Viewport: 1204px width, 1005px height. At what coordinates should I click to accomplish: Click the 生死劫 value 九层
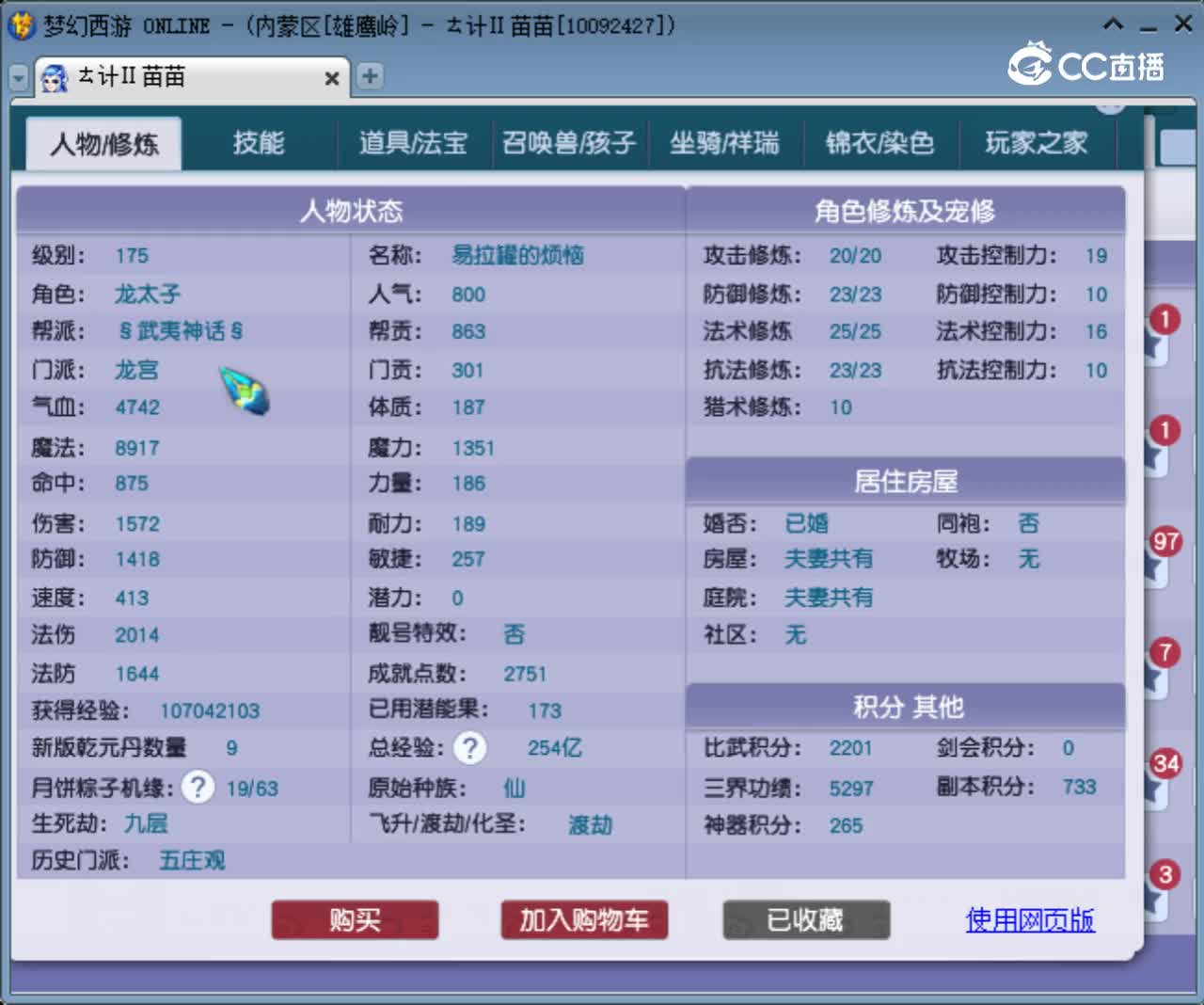click(146, 823)
